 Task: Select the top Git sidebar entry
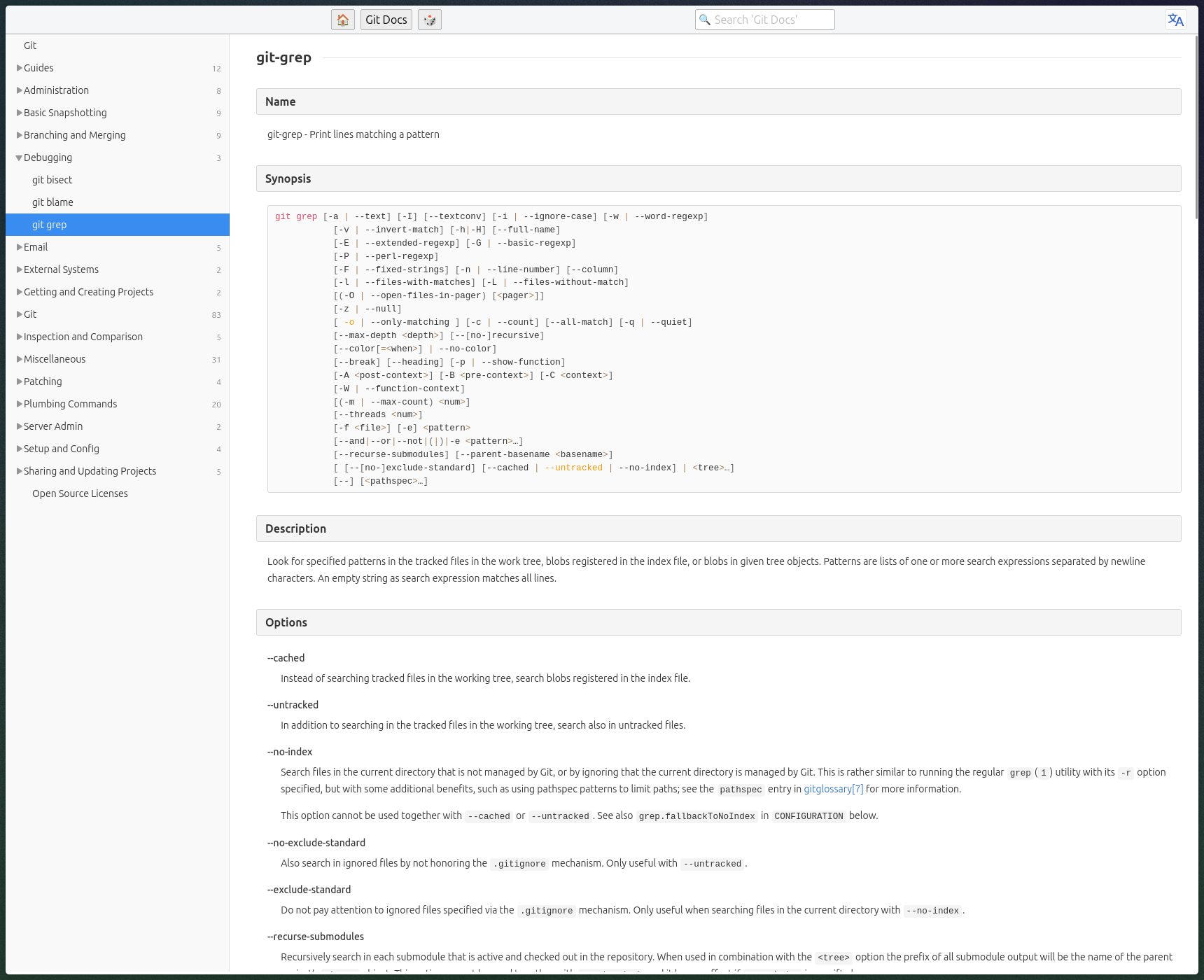tap(118, 45)
